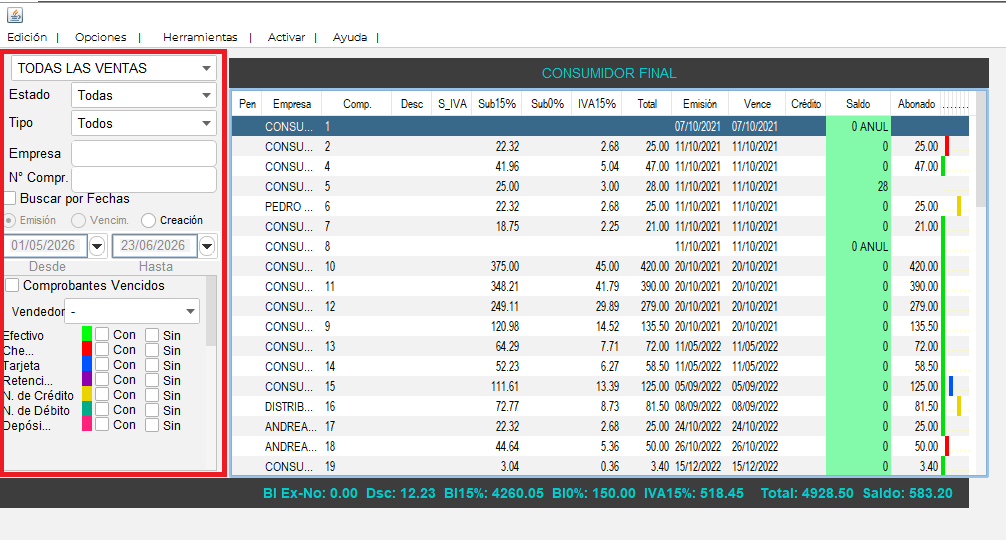
Task: Enable the Buscar por Fechas checkbox
Action: tap(10, 198)
